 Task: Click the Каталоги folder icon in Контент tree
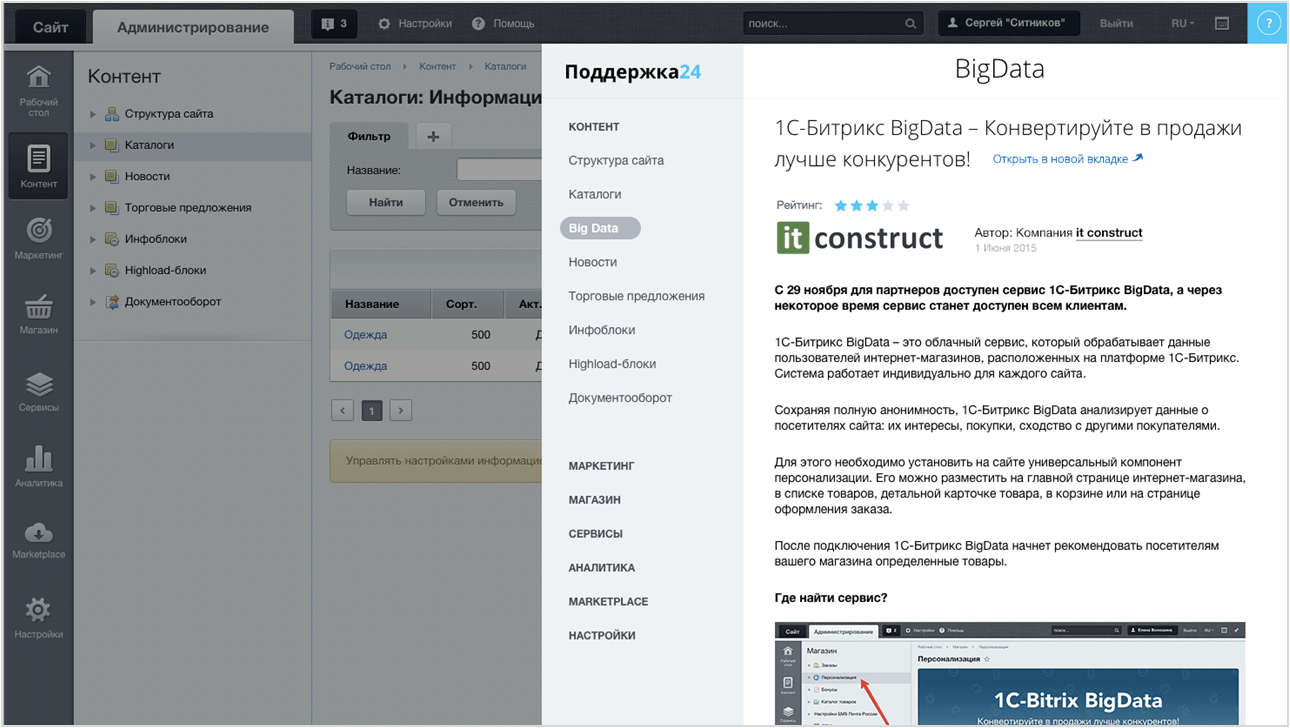[112, 145]
